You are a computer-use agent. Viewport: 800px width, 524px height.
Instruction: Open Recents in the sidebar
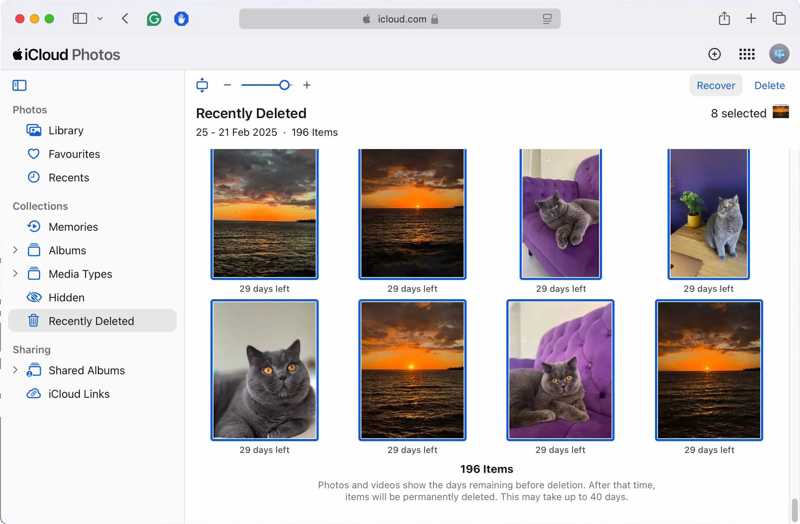(69, 178)
